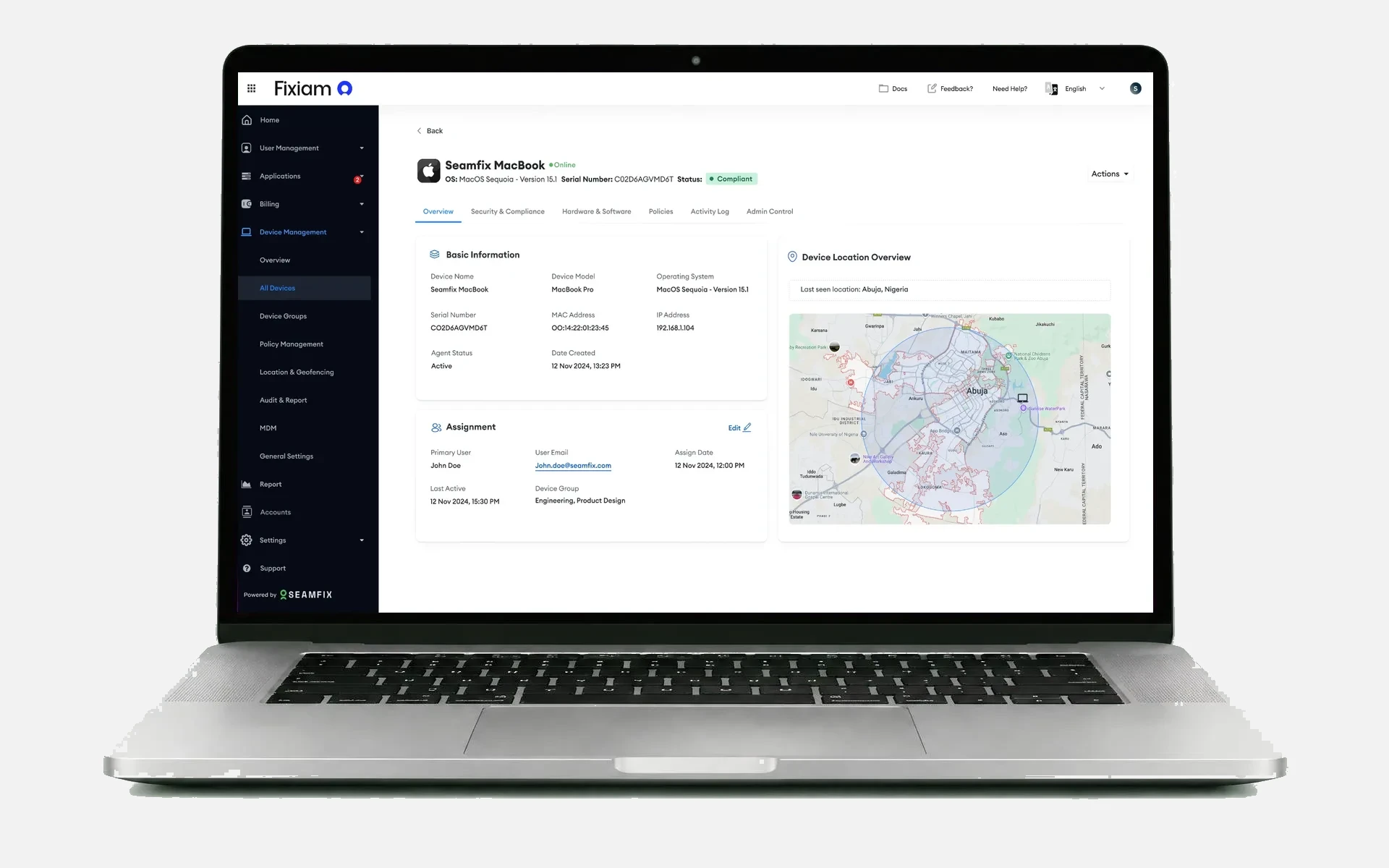Viewport: 1389px width, 868px height.
Task: Click the Feedback pencil icon
Action: click(x=932, y=88)
